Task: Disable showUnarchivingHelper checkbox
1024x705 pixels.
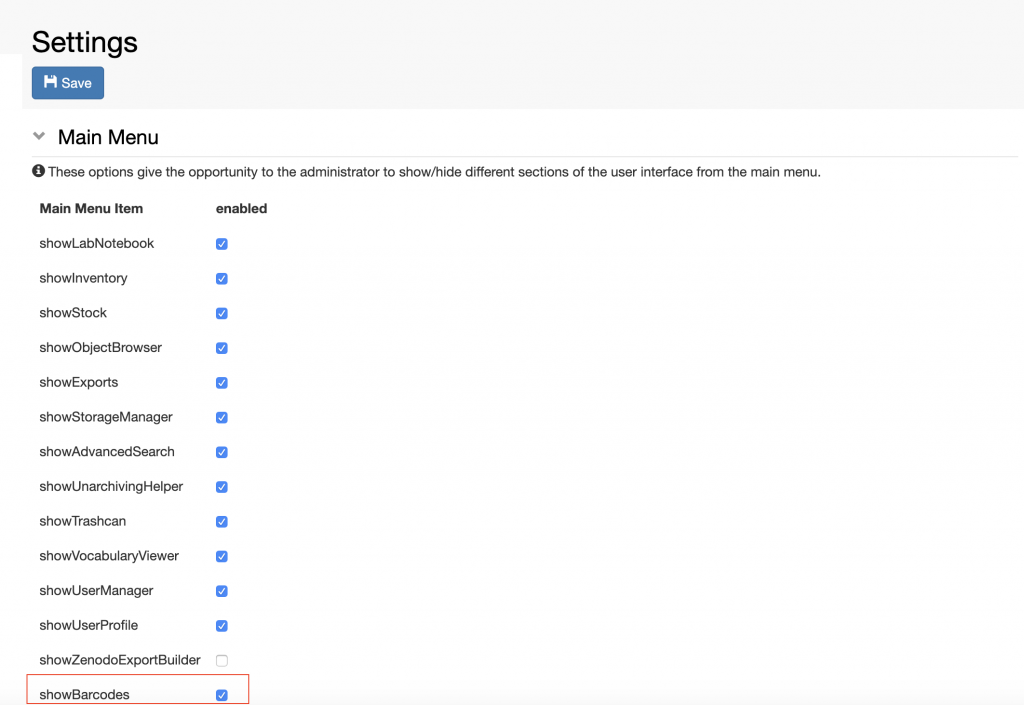Action: click(222, 487)
